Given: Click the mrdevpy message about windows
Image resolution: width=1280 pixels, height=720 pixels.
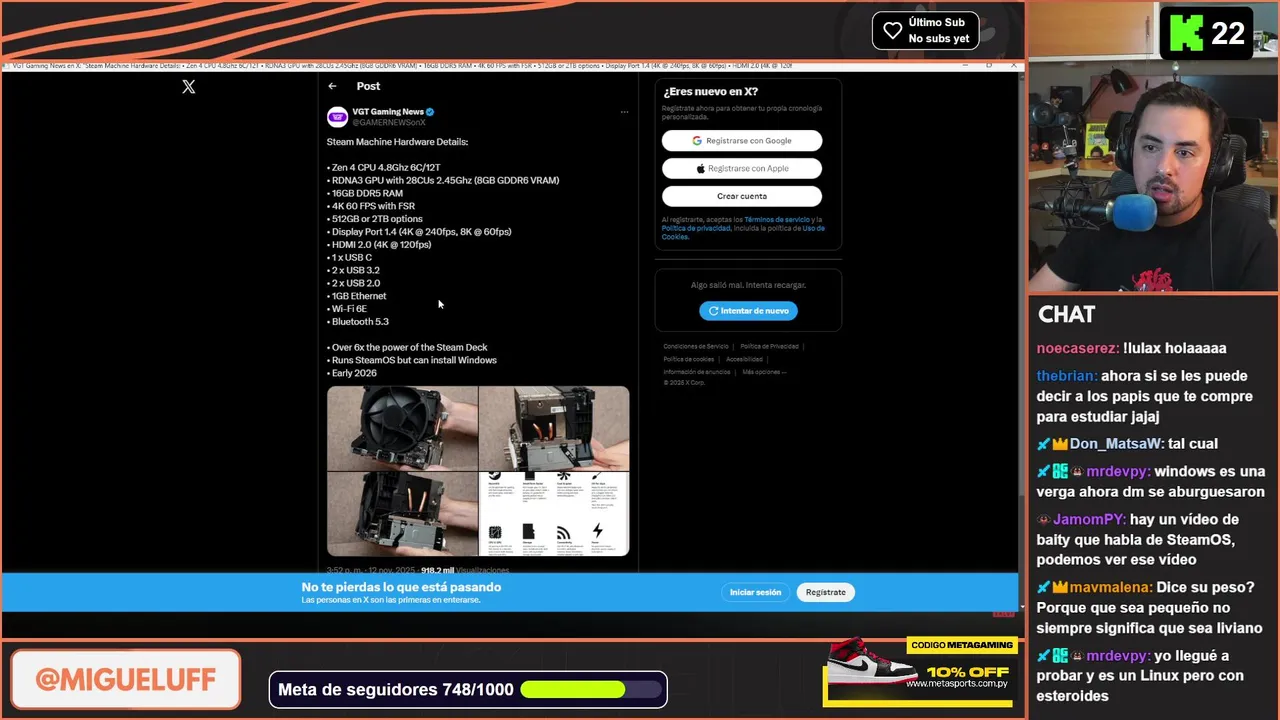Looking at the screenshot, I should point(1151,482).
